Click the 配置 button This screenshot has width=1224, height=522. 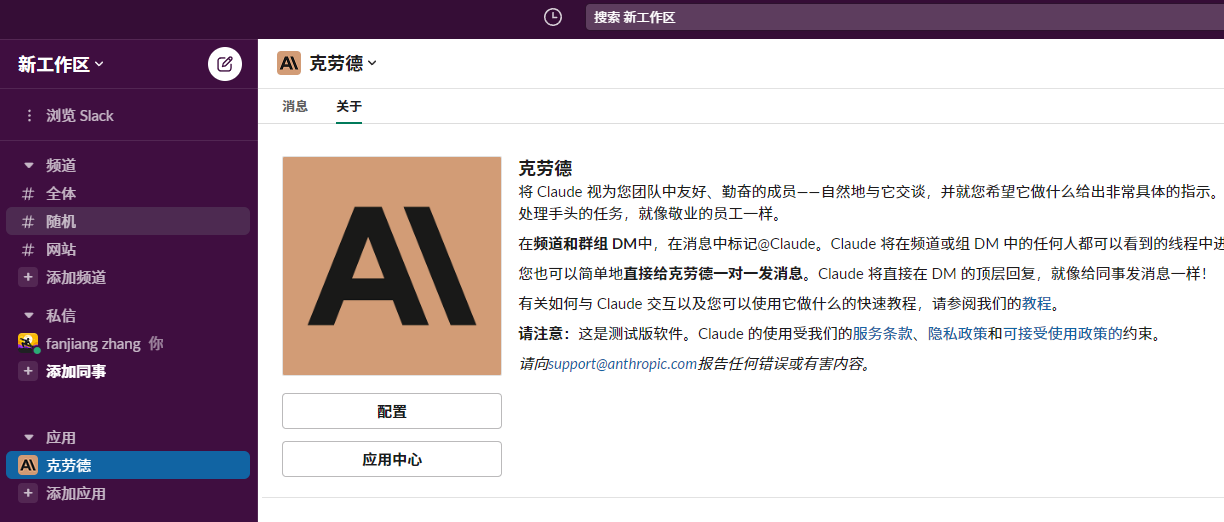pyautogui.click(x=392, y=411)
